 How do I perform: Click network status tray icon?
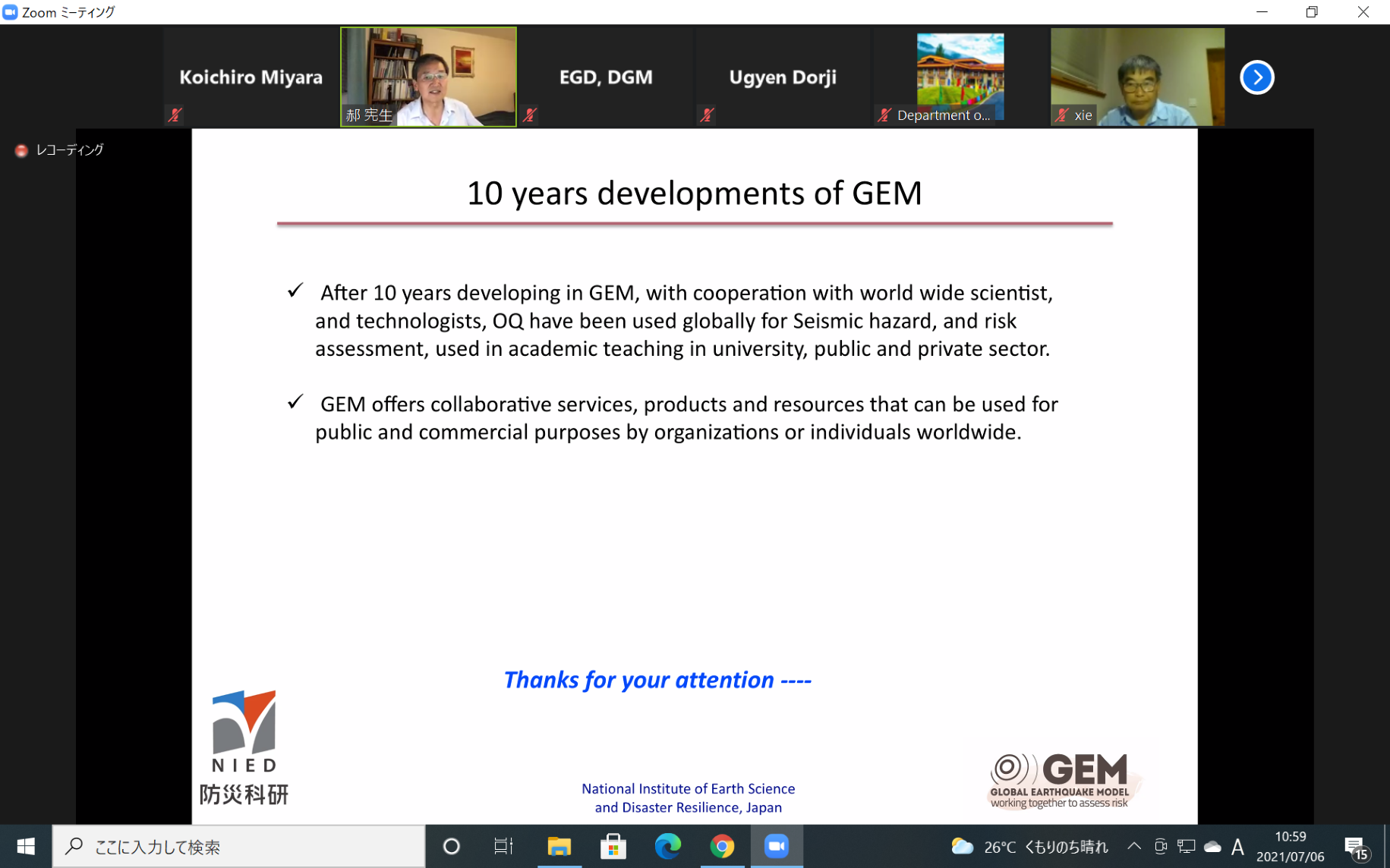point(1187,846)
